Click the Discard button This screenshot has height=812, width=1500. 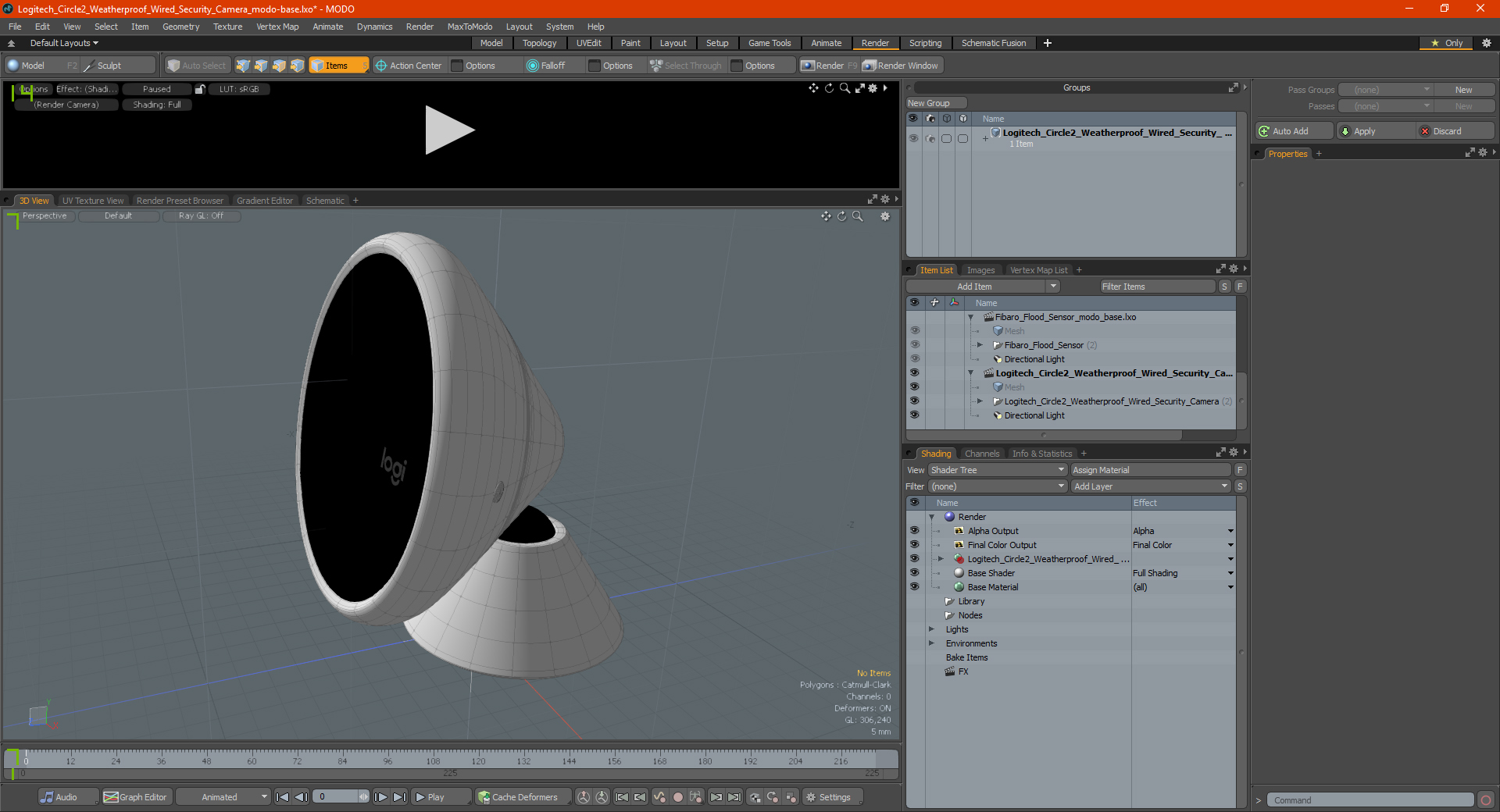(x=1455, y=131)
